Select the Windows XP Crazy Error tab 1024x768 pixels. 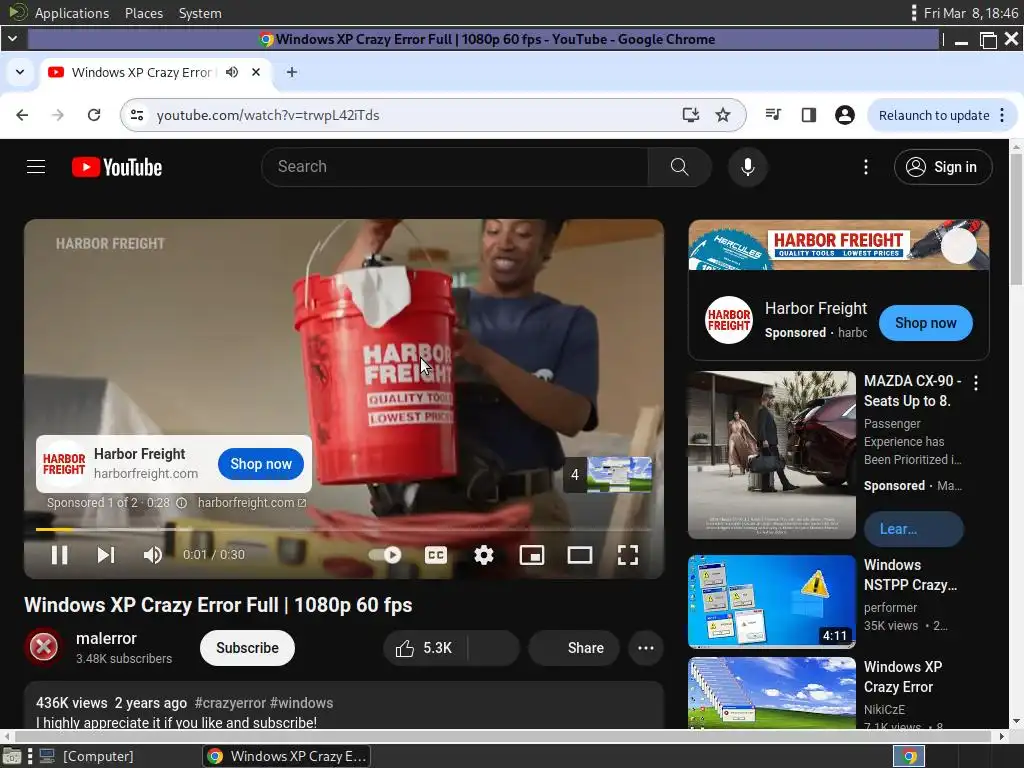(142, 72)
